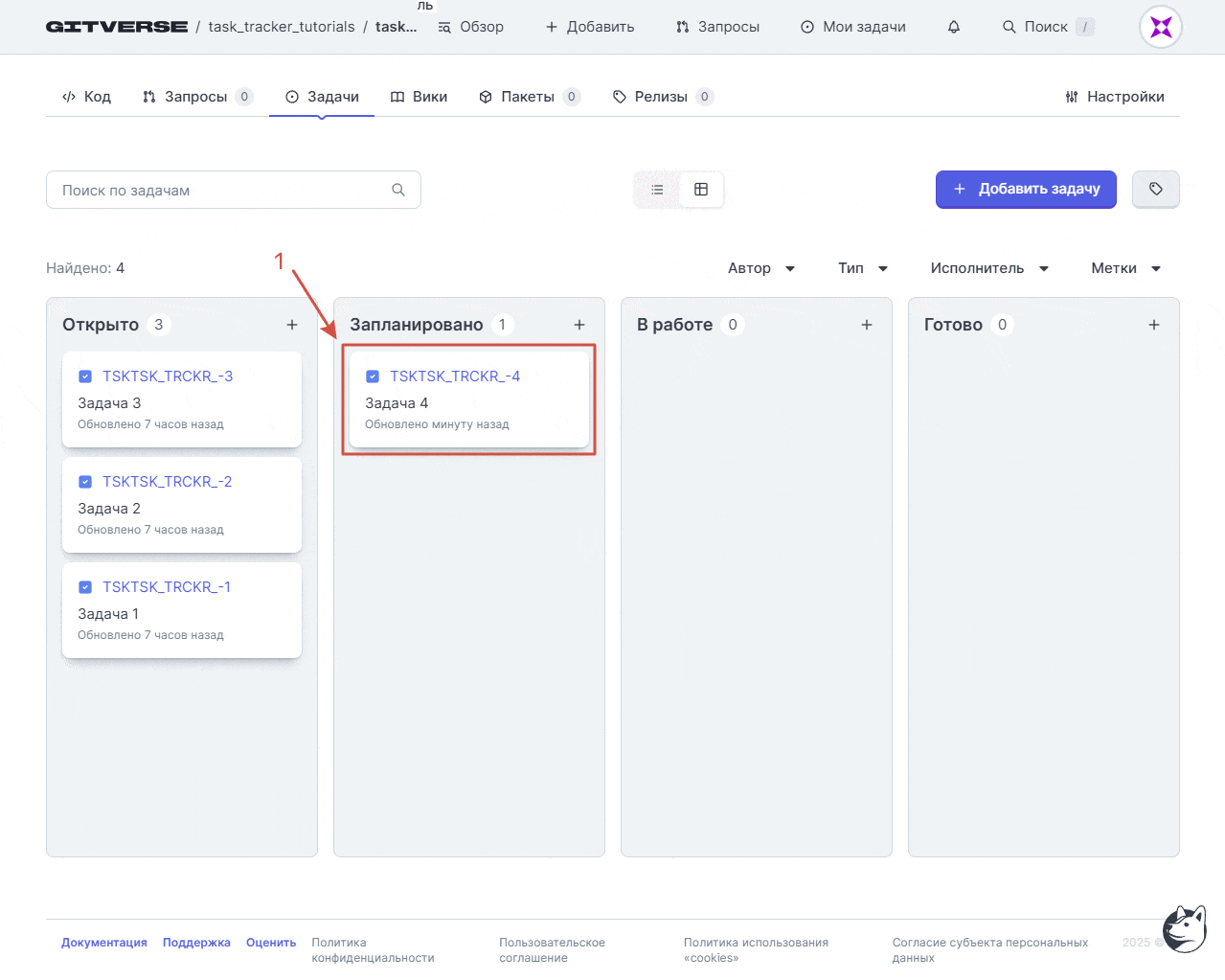Image resolution: width=1225 pixels, height=980 pixels.
Task: Click the husky mascot chat icon
Action: click(1185, 928)
